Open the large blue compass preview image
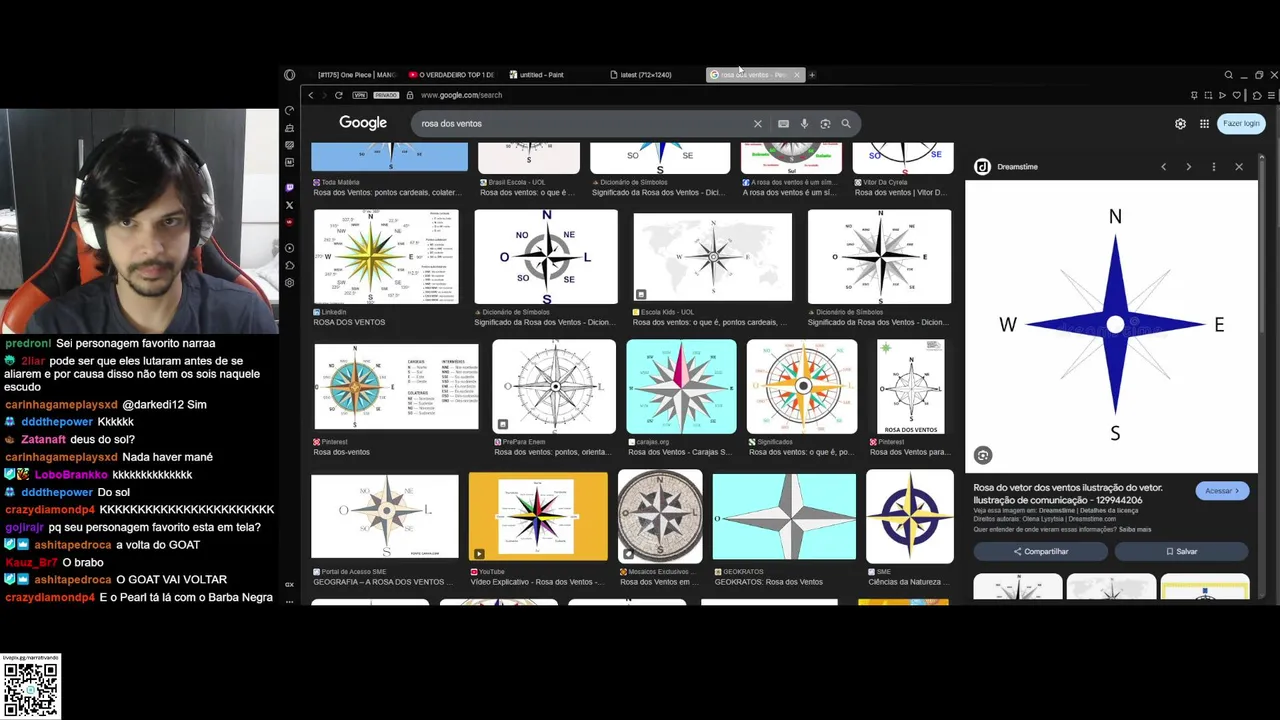Screen dimensions: 1280x720 tap(1112, 326)
